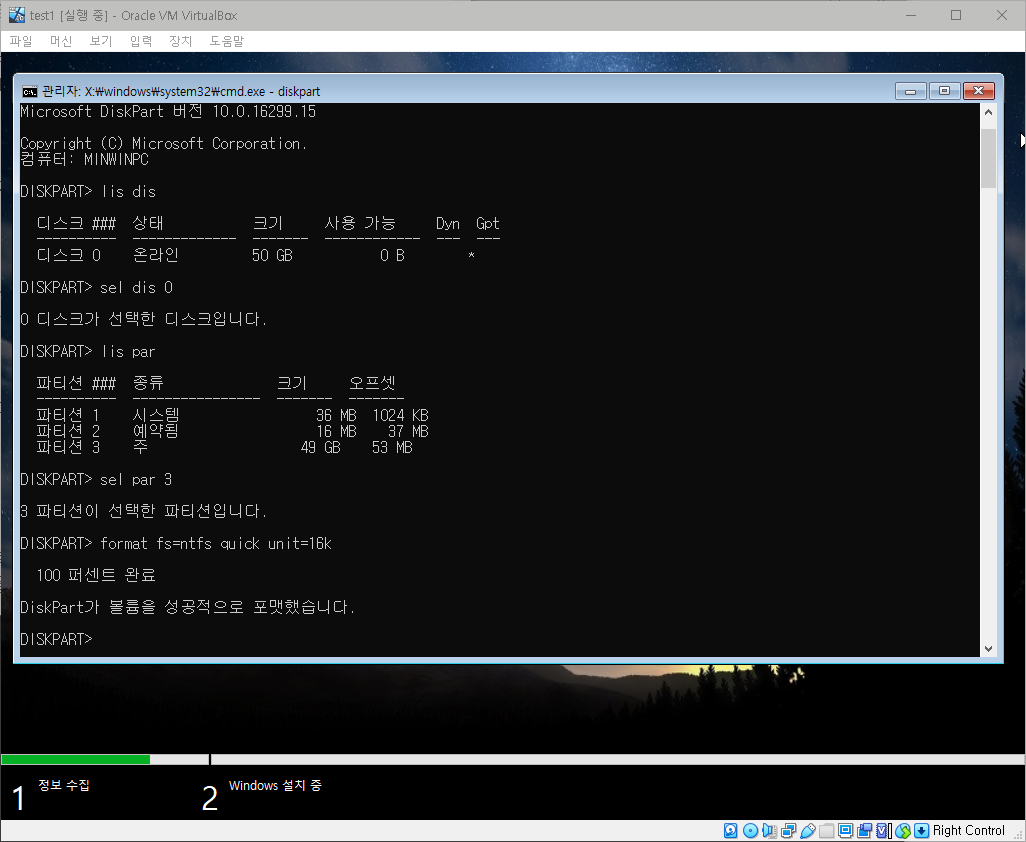Viewport: 1026px width, 842px height.
Task: Click the '정보 수집' step label
Action: 63,785
